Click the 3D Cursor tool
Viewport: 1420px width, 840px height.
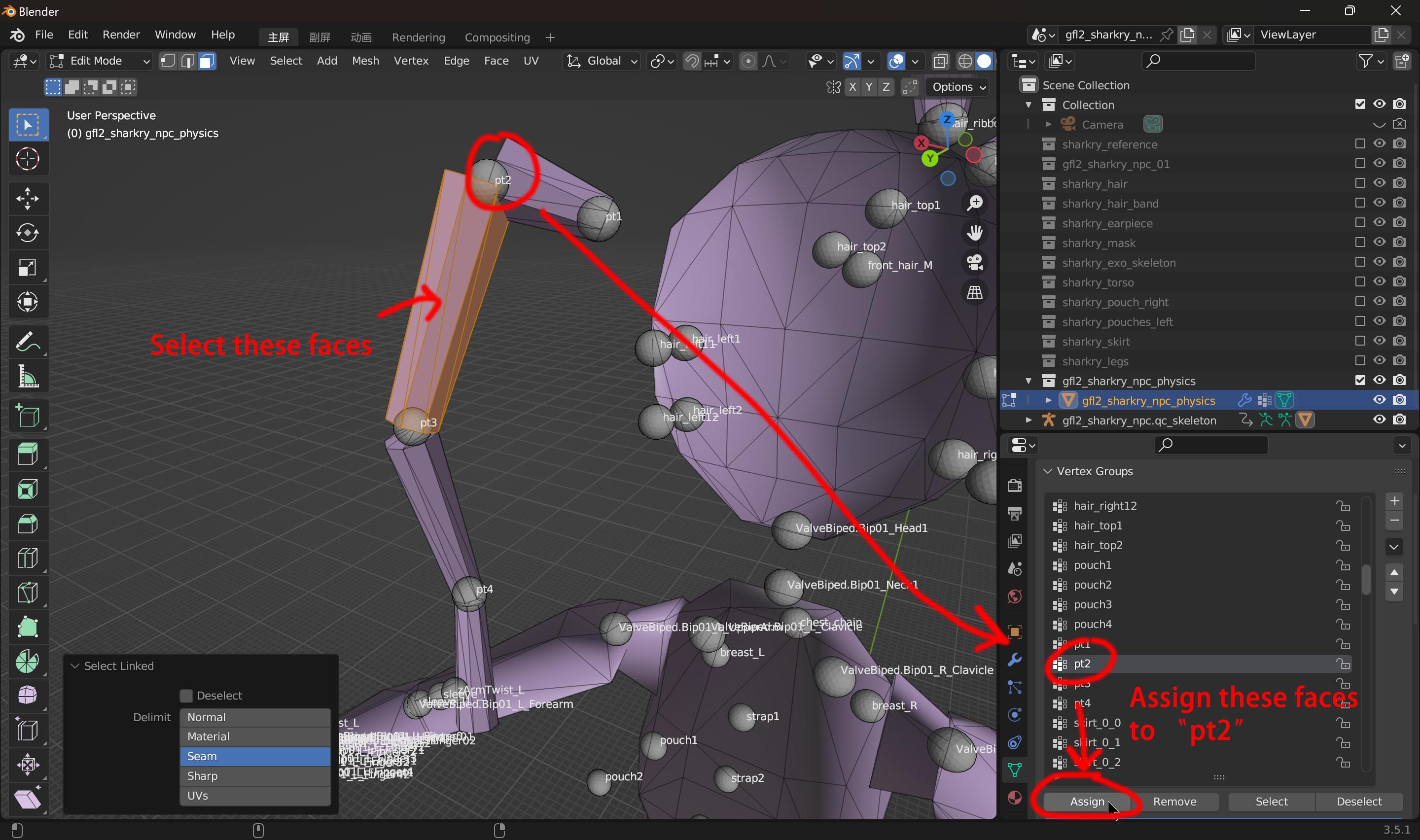coord(27,159)
